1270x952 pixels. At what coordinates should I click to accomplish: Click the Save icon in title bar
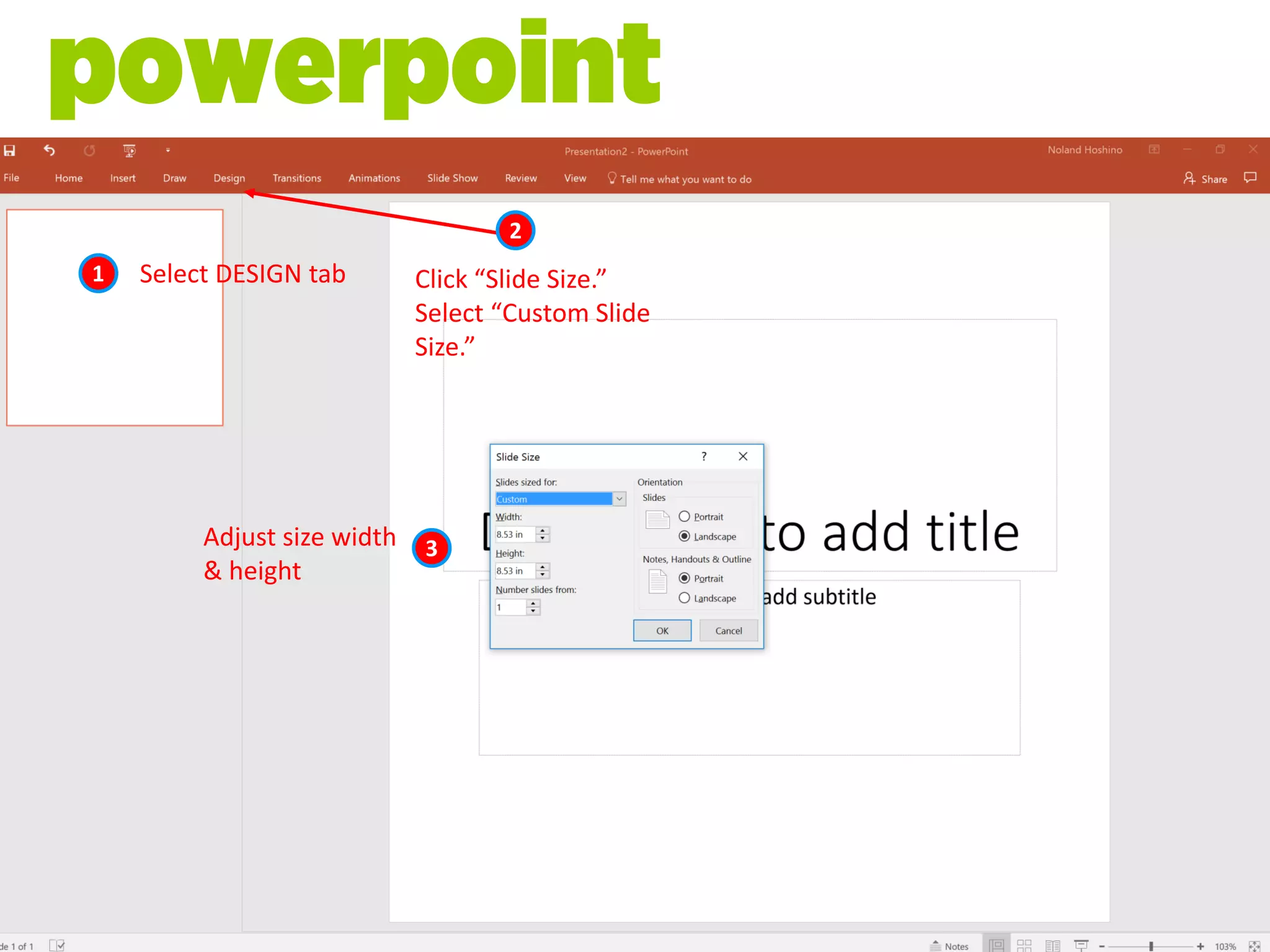[x=9, y=151]
